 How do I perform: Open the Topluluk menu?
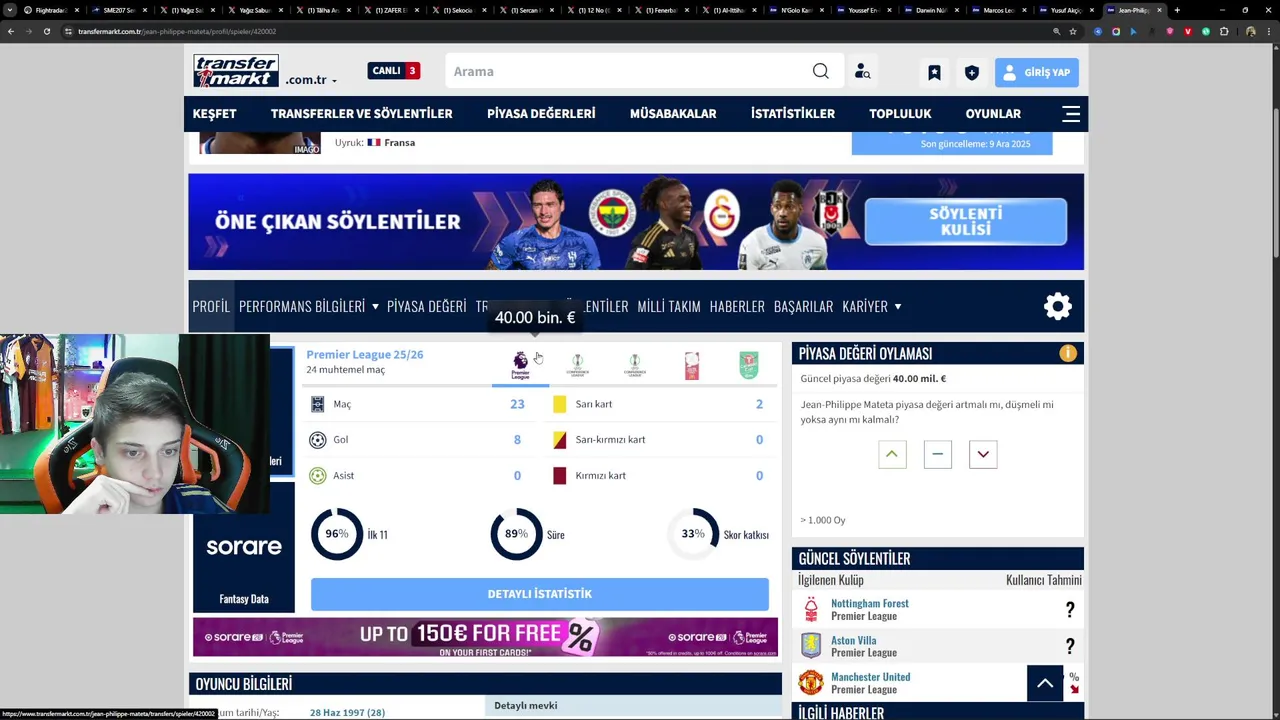(900, 113)
